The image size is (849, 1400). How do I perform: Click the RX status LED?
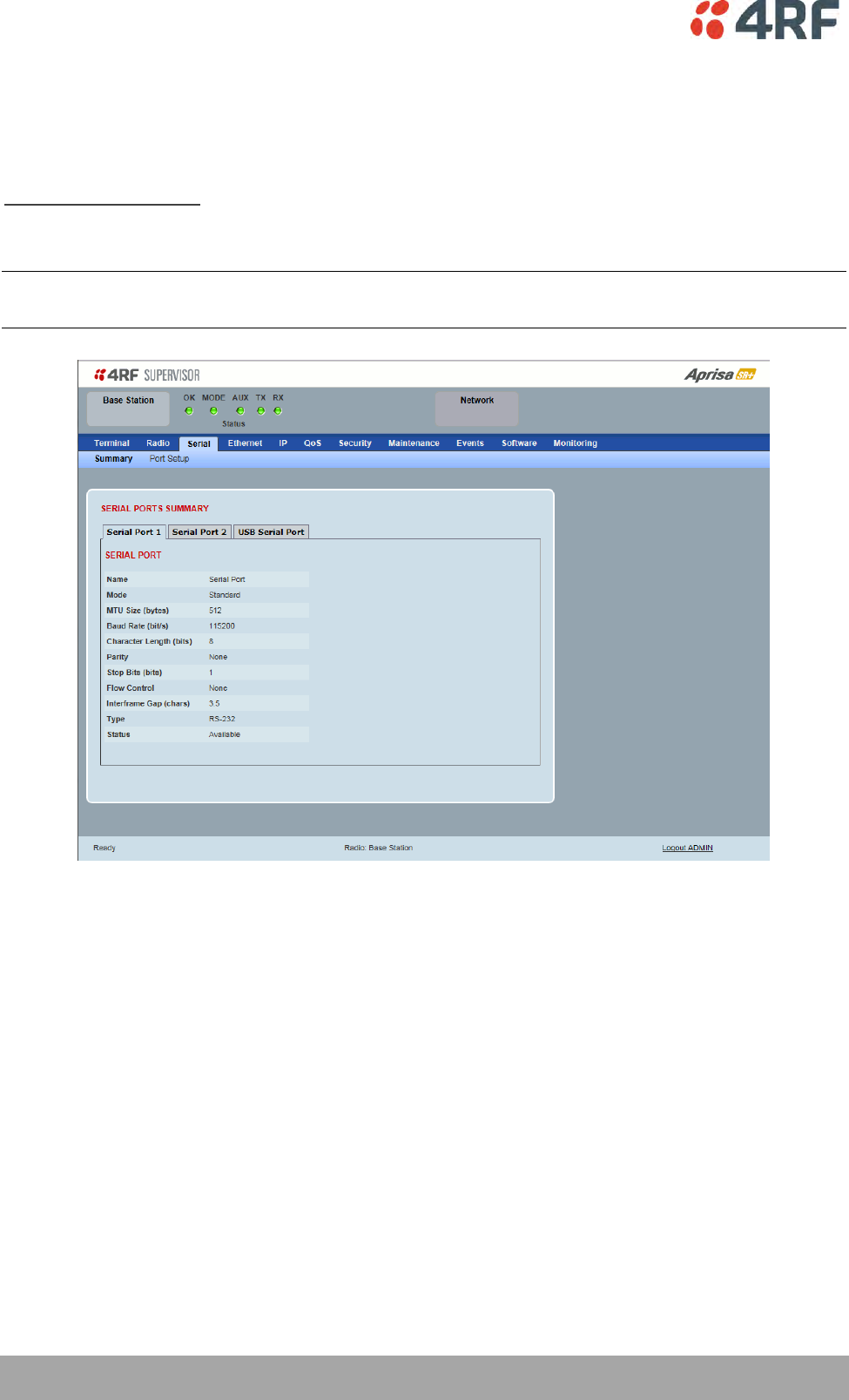click(x=278, y=411)
